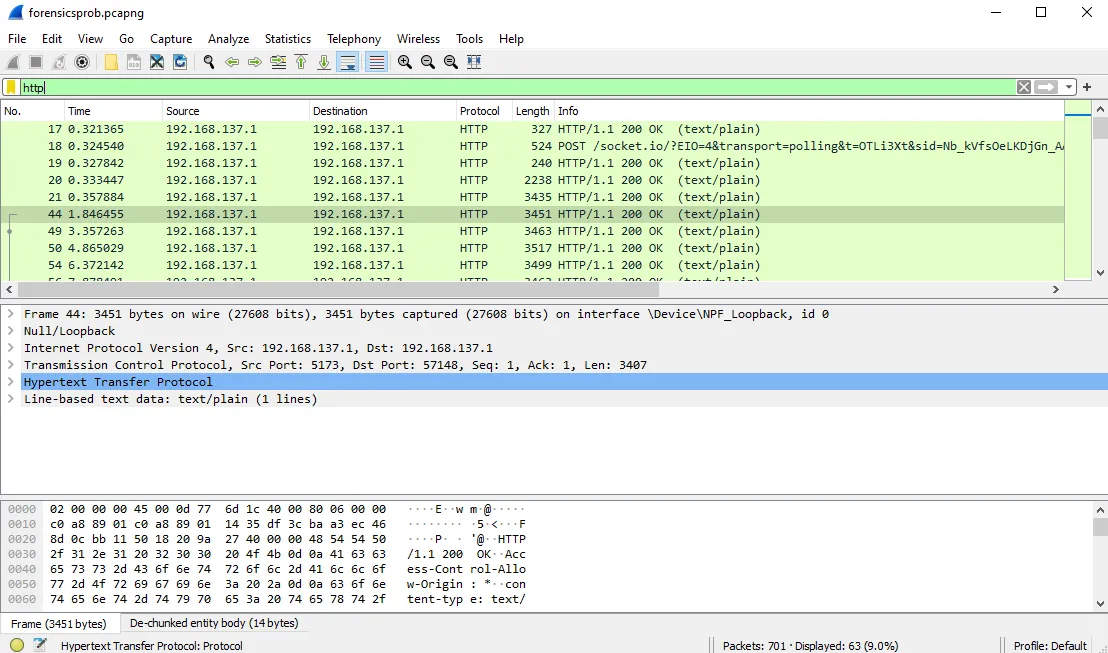Image resolution: width=1108 pixels, height=653 pixels.
Task: Open the Capture menu
Action: [171, 39]
